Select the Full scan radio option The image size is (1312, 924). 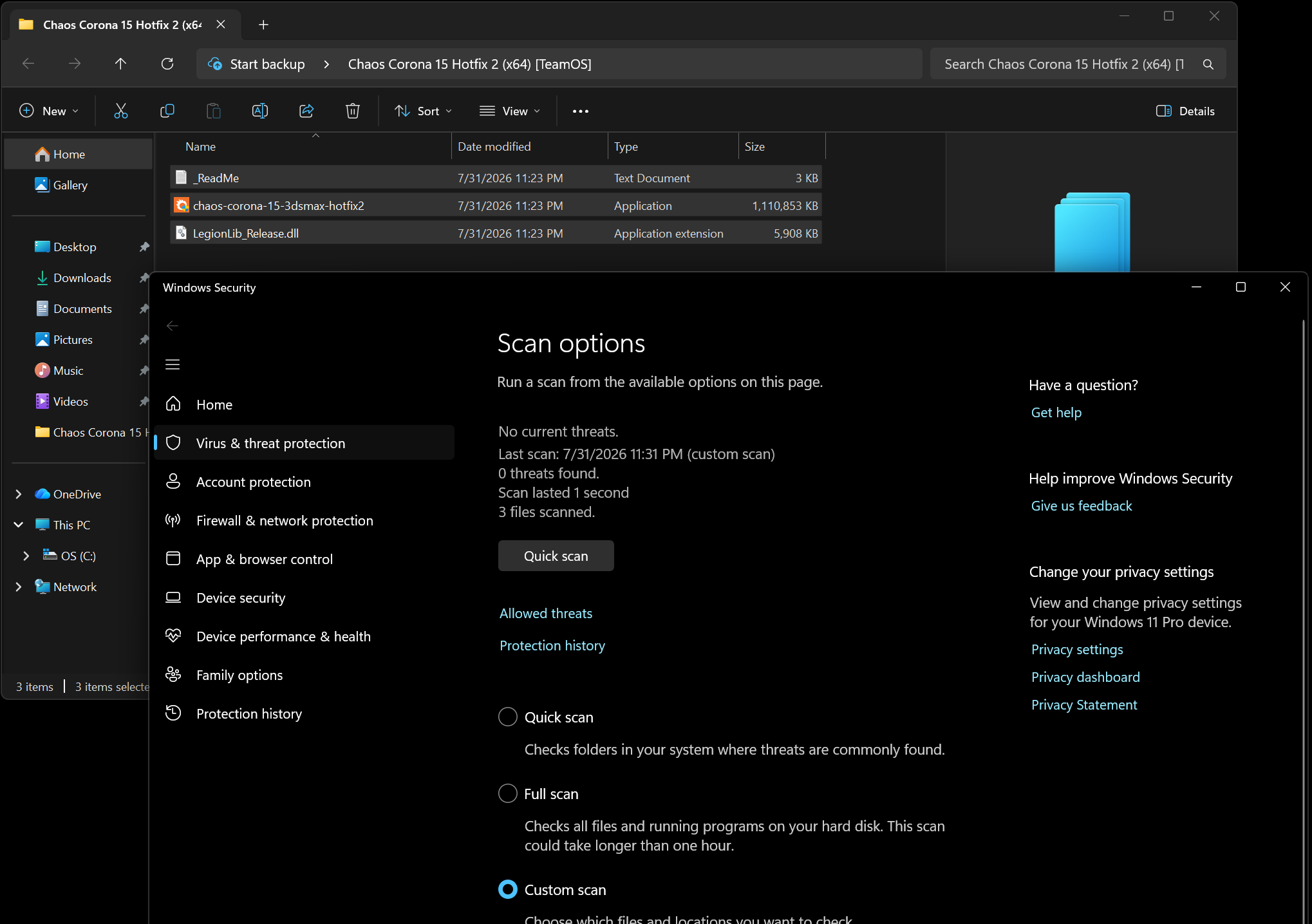pyautogui.click(x=508, y=793)
